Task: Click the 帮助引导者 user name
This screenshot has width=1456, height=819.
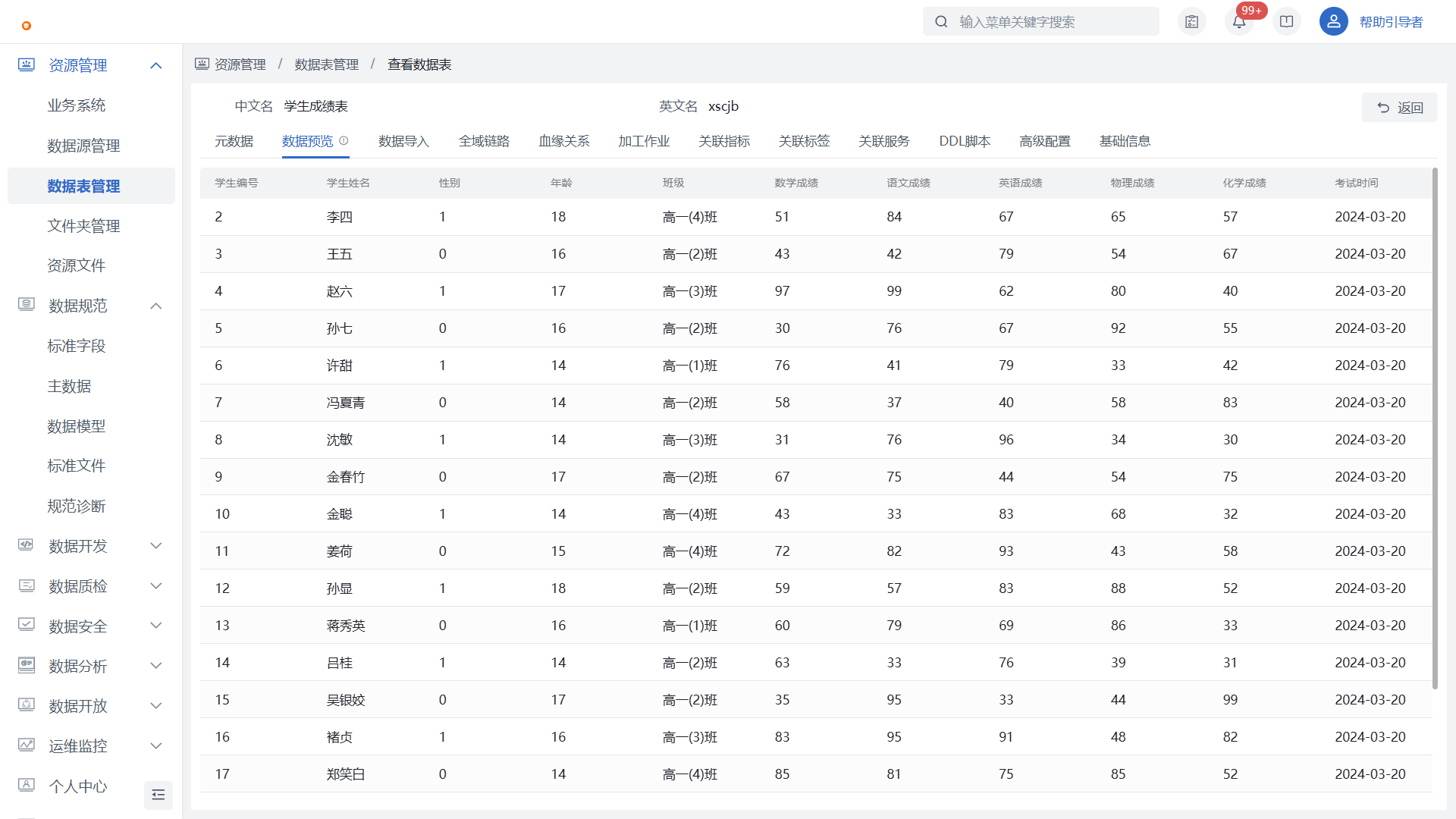Action: [1391, 22]
